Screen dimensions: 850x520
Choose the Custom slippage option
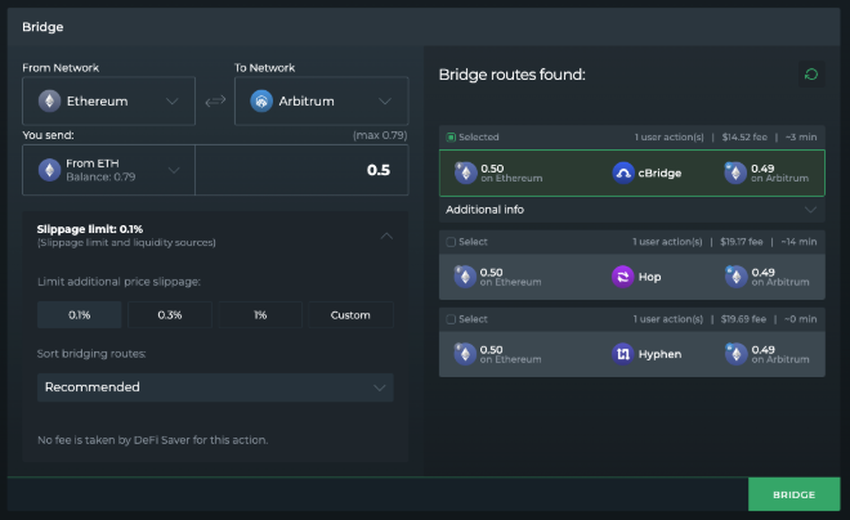coord(350,315)
